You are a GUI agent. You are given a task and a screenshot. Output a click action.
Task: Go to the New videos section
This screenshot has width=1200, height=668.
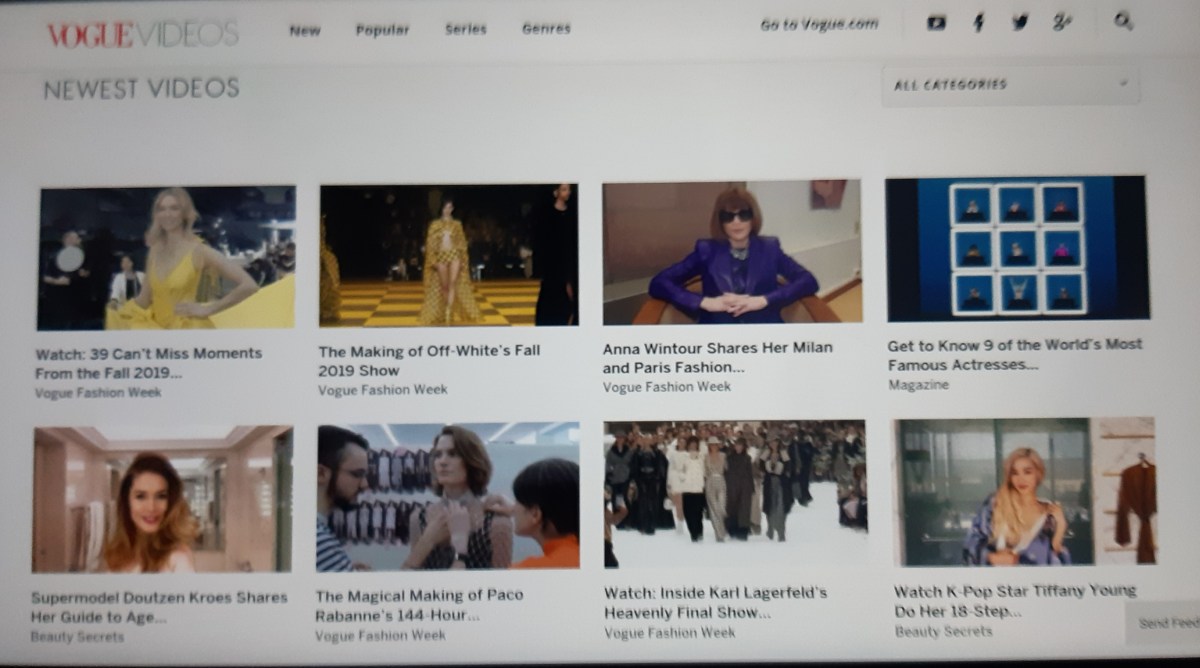coord(305,30)
